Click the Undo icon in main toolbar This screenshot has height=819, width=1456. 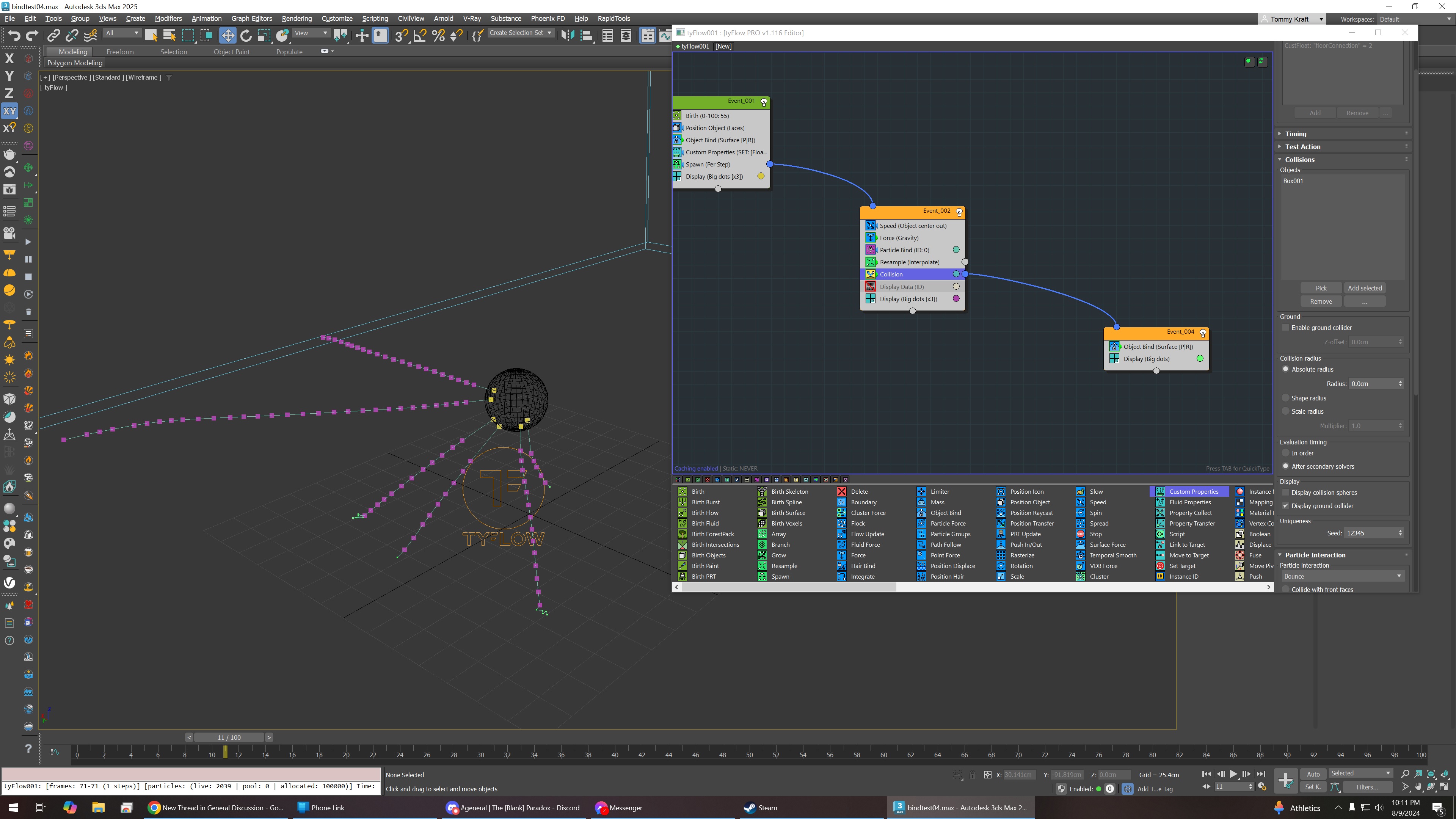tap(14, 36)
